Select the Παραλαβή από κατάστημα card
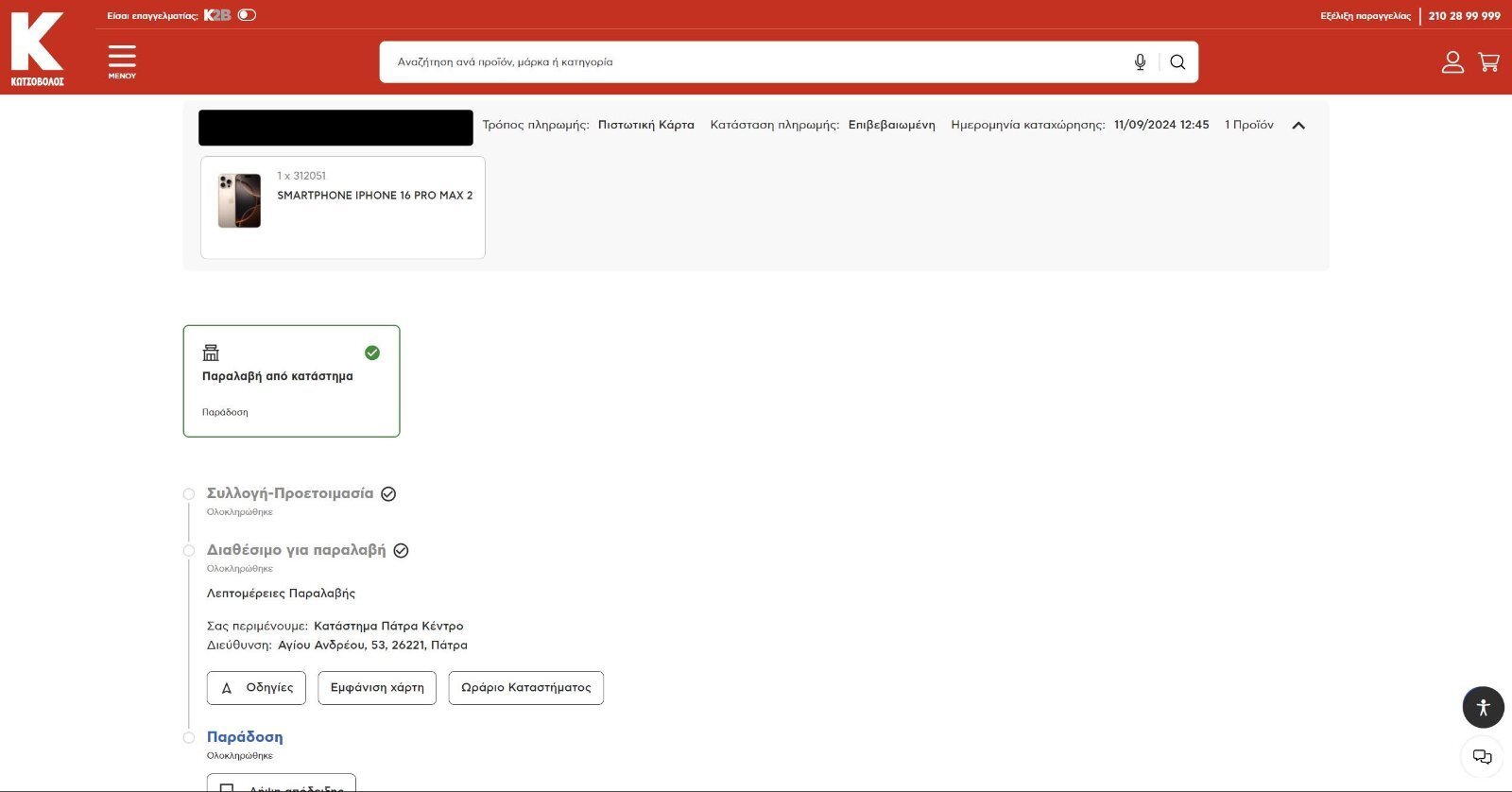This screenshot has height=792, width=1512. pyautogui.click(x=291, y=381)
